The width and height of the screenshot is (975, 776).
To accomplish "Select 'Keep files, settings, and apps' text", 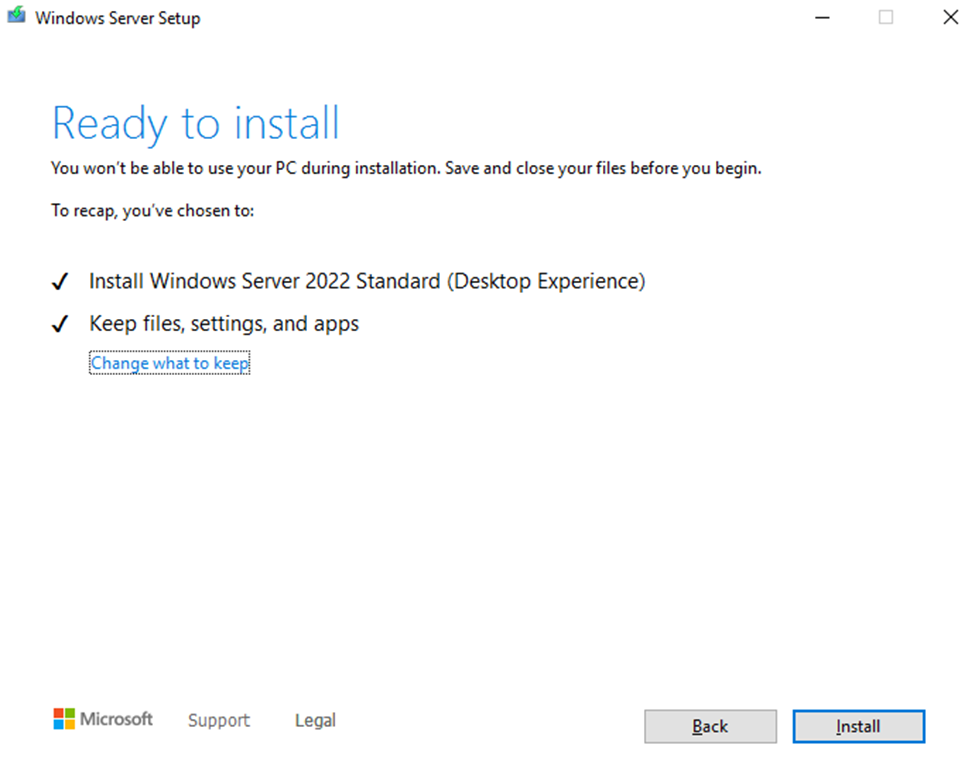I will pyautogui.click(x=224, y=324).
